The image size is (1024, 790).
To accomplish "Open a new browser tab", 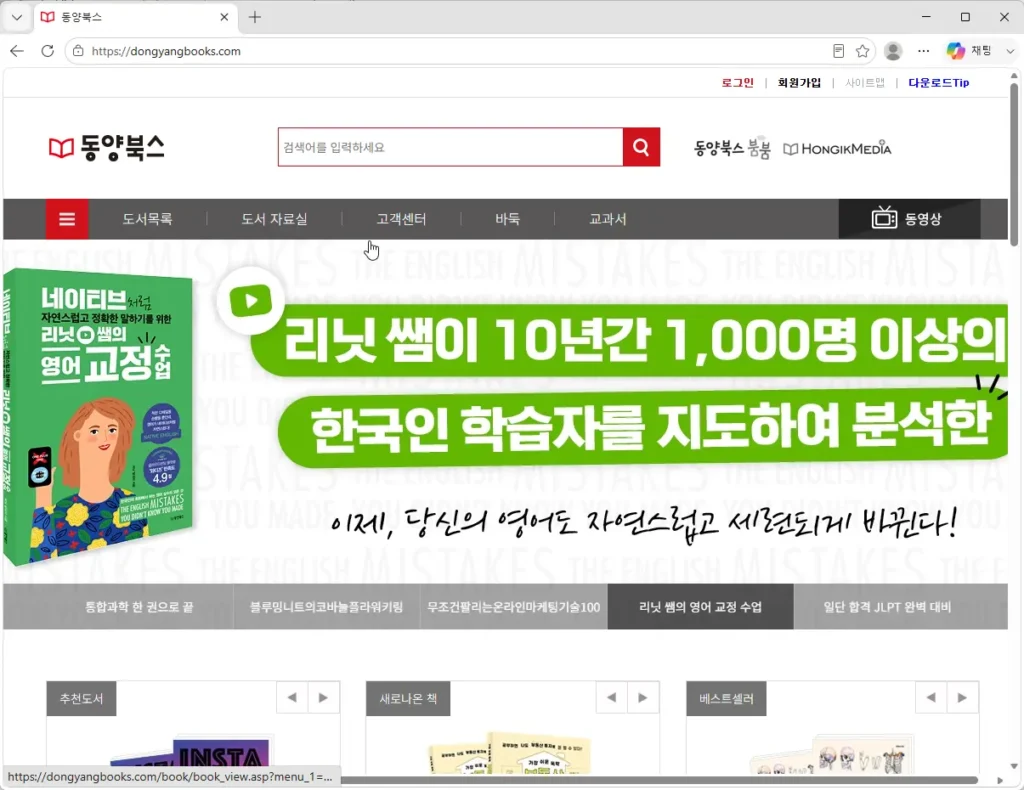I will pyautogui.click(x=255, y=17).
